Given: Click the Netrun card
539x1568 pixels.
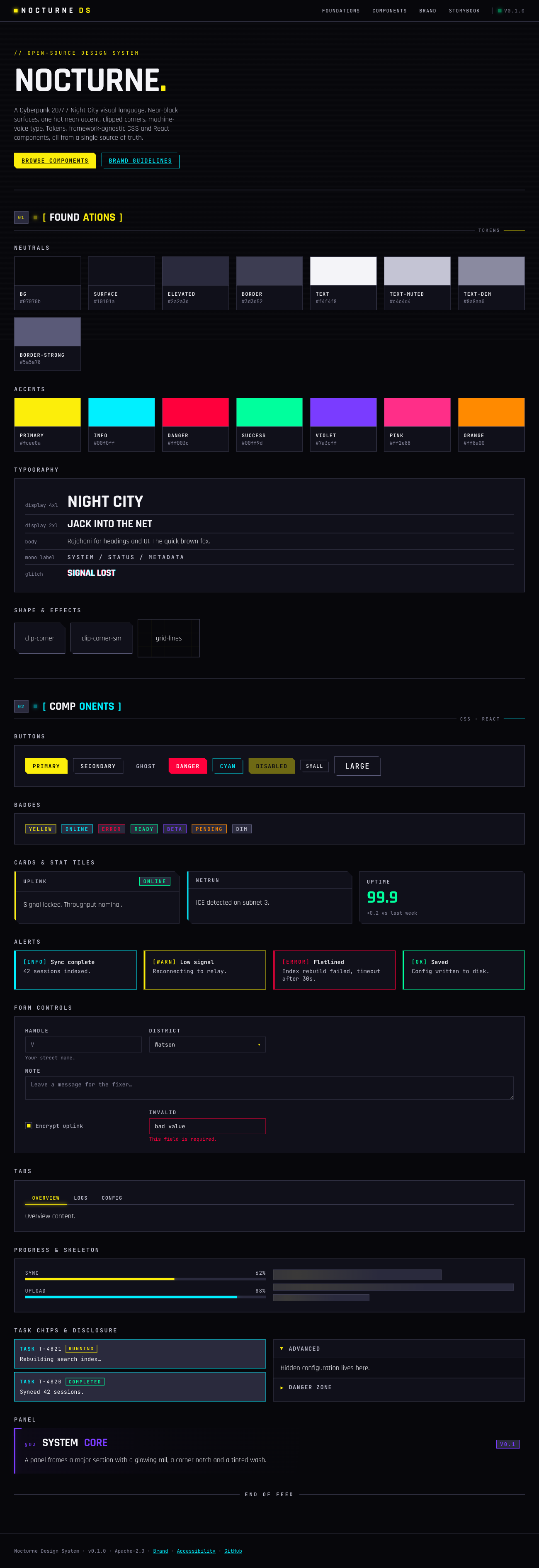Looking at the screenshot, I should point(269,897).
